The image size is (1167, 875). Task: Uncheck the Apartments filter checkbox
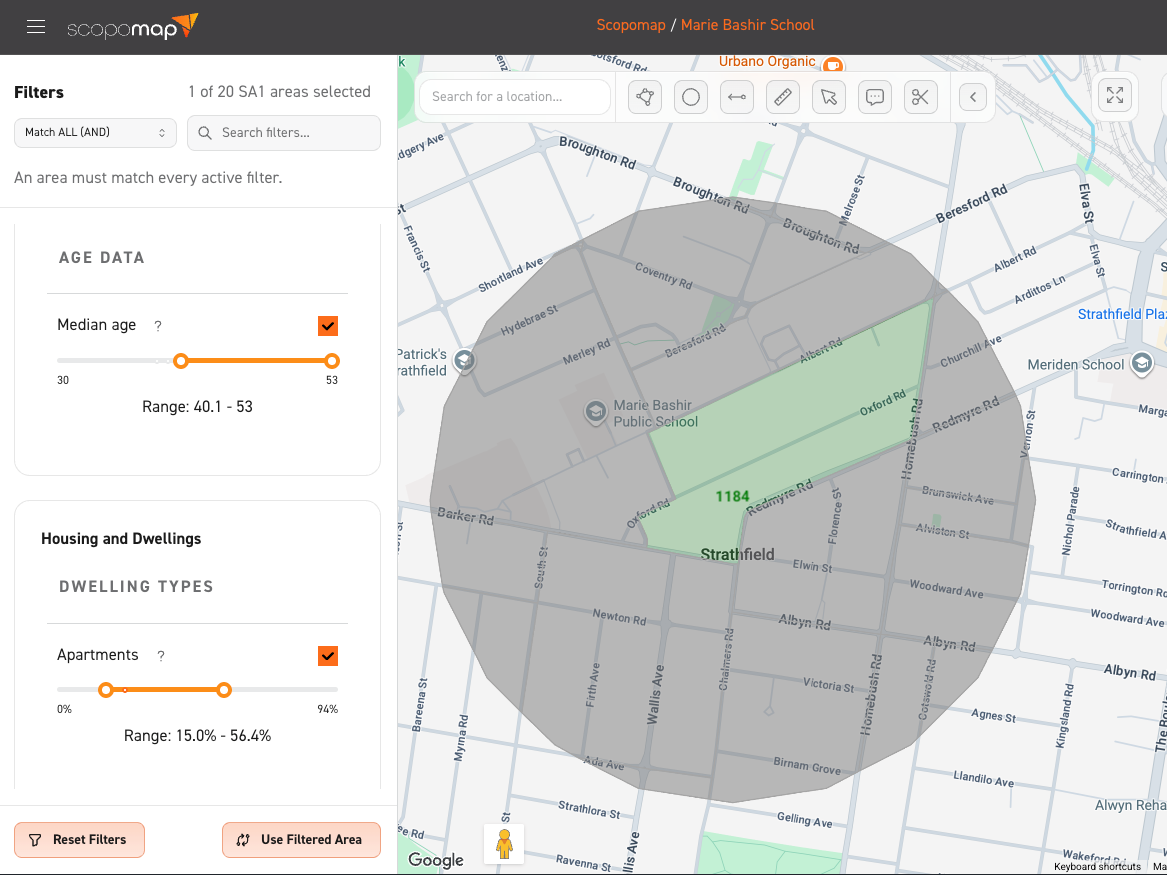[328, 656]
